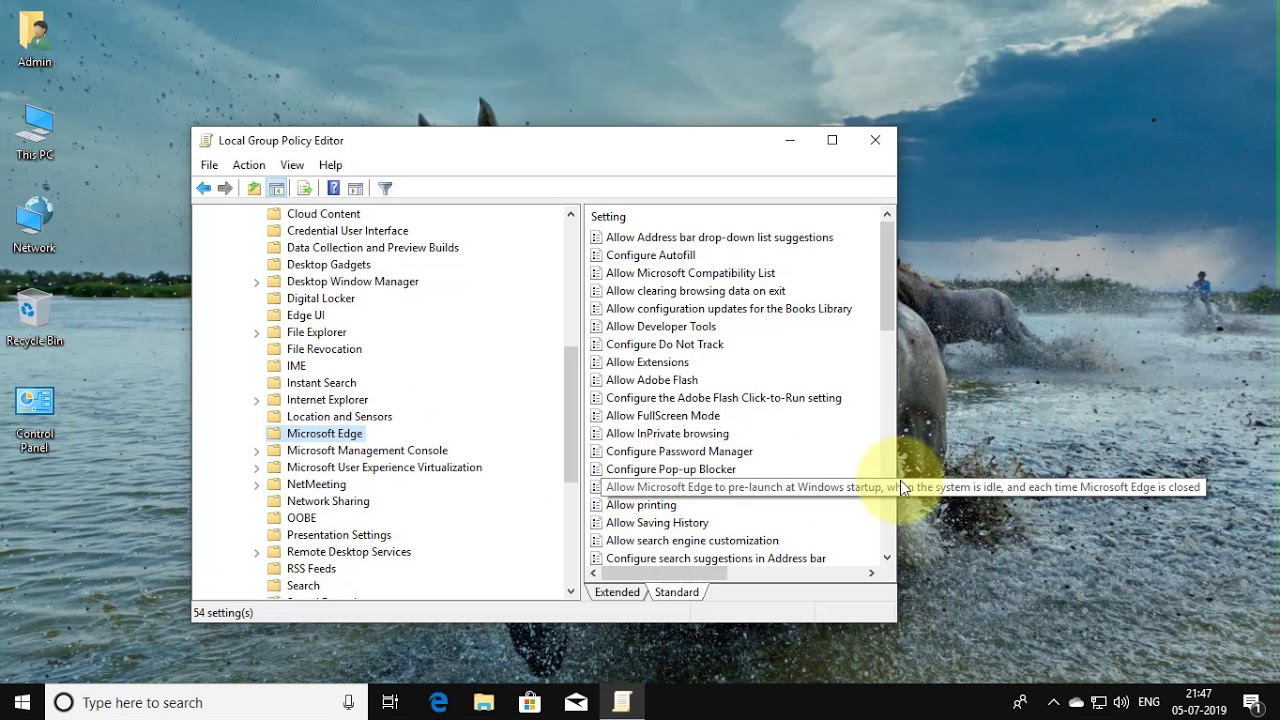Image resolution: width=1280 pixels, height=720 pixels.
Task: Expand the Remote Desktop Services node
Action: [257, 553]
